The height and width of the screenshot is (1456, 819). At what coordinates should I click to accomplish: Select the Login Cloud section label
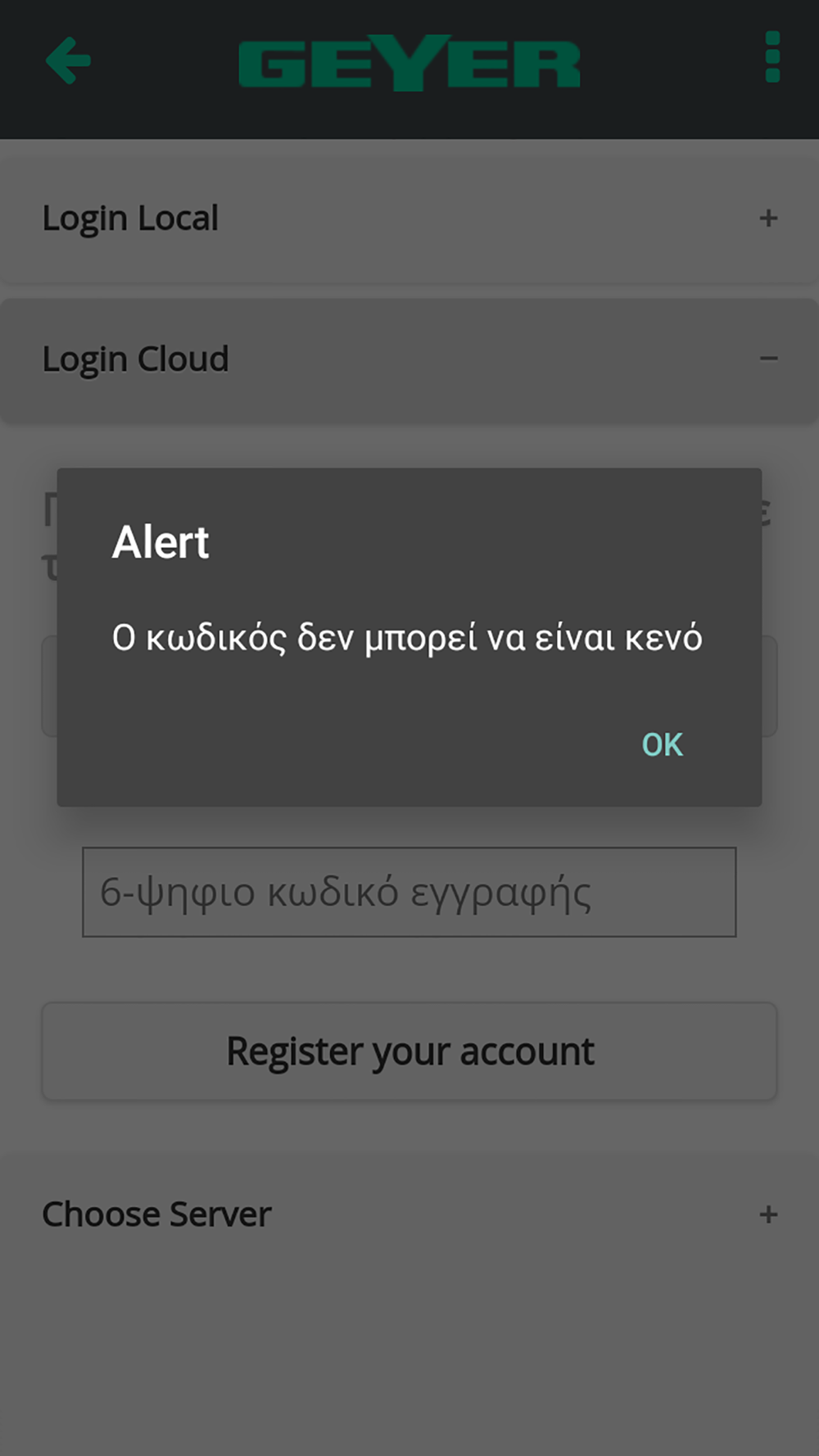click(135, 359)
